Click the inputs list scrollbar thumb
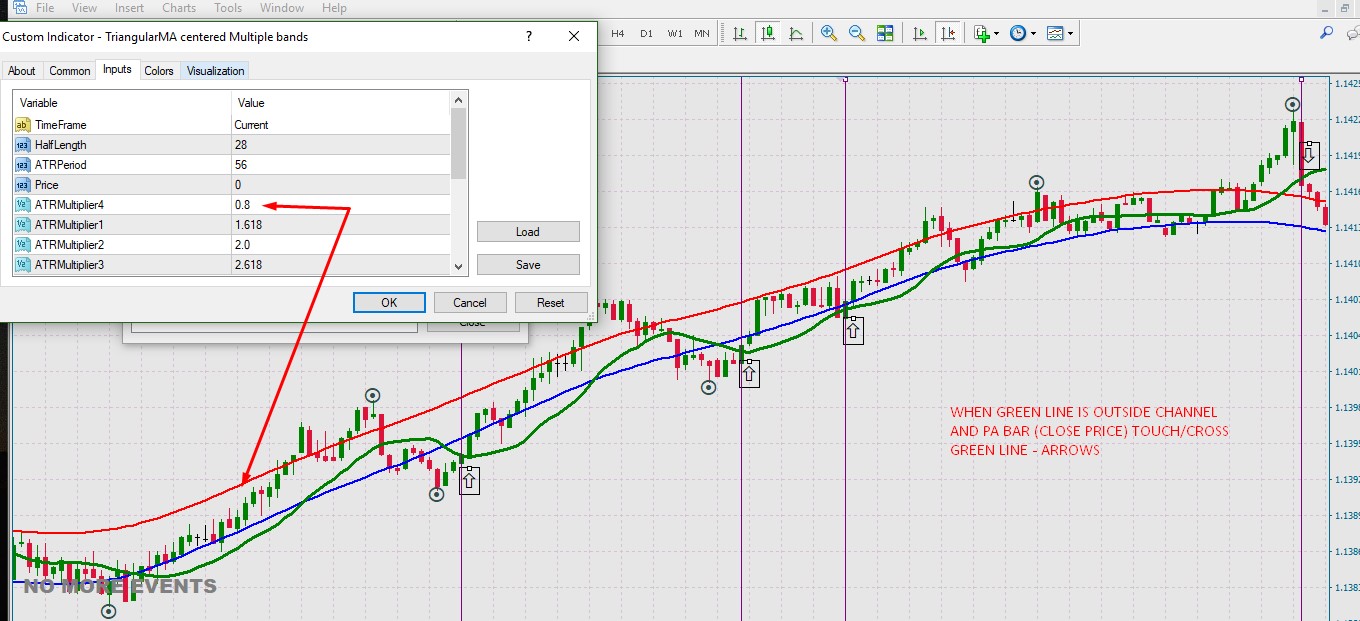 (x=459, y=143)
